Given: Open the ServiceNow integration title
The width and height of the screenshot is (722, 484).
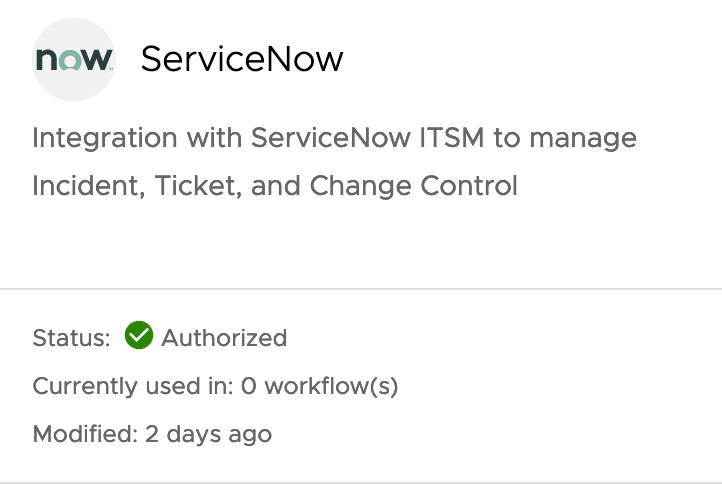Looking at the screenshot, I should tap(242, 60).
